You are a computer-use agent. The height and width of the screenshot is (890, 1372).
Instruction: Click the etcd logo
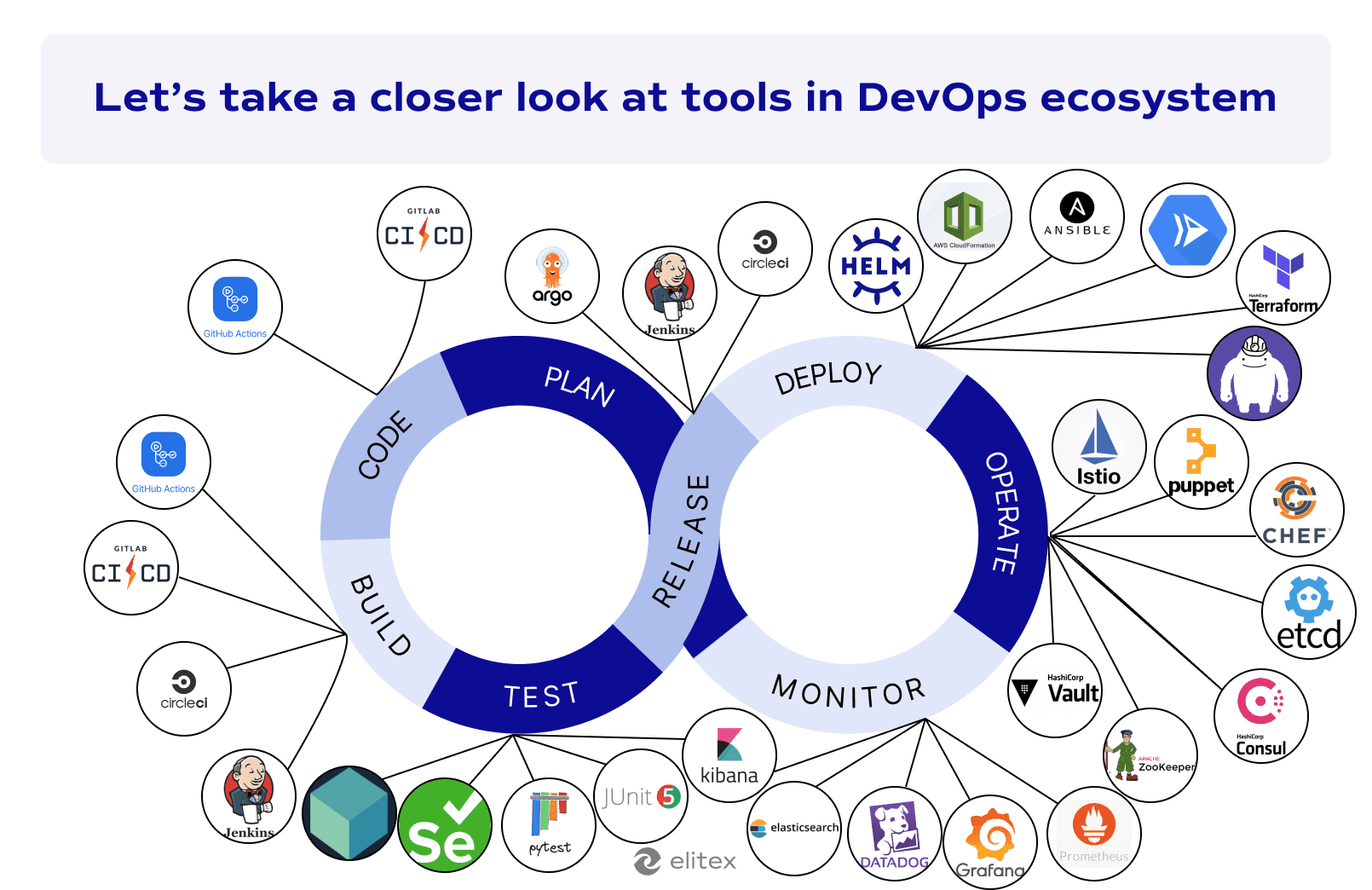click(1309, 612)
